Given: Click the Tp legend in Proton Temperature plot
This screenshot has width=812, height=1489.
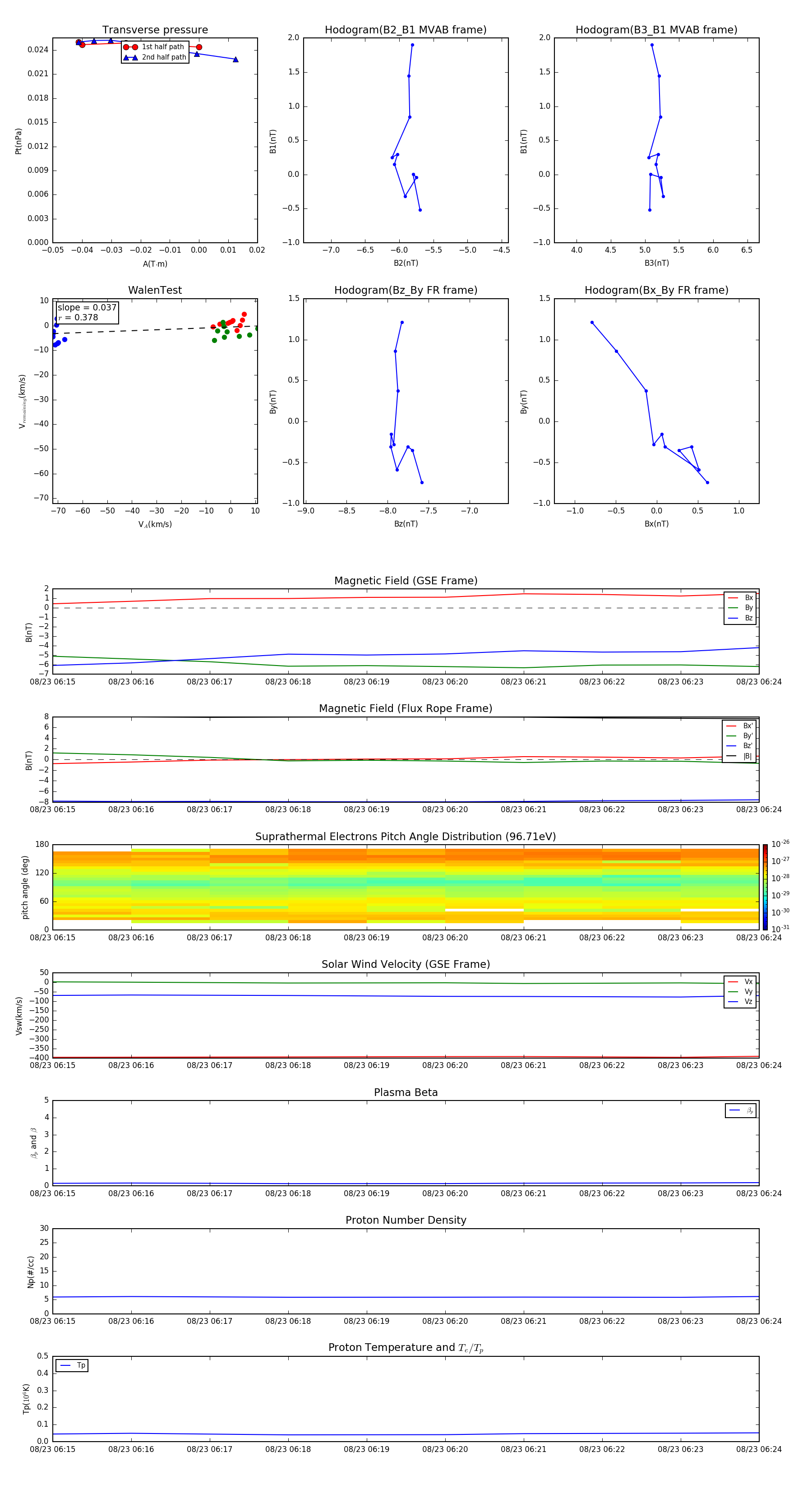Looking at the screenshot, I should pos(72,1365).
